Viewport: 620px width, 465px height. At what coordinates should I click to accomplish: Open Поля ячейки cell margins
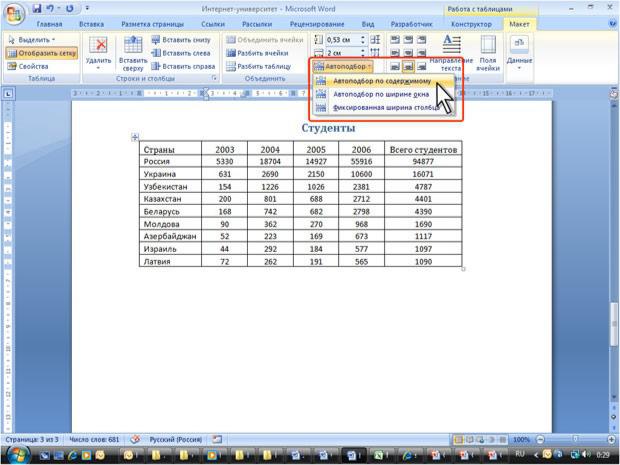488,53
